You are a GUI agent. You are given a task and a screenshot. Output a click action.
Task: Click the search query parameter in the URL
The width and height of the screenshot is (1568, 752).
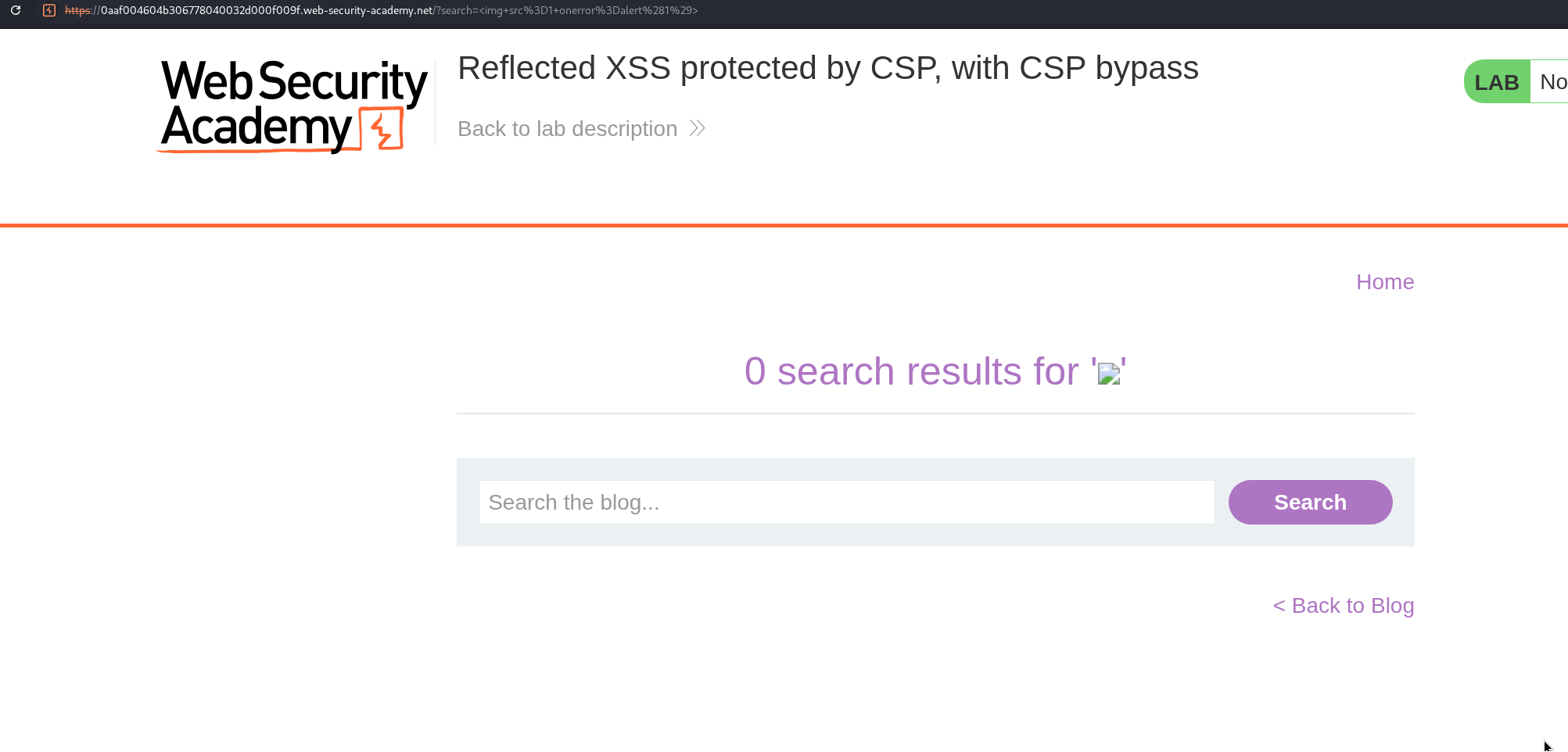click(567, 10)
